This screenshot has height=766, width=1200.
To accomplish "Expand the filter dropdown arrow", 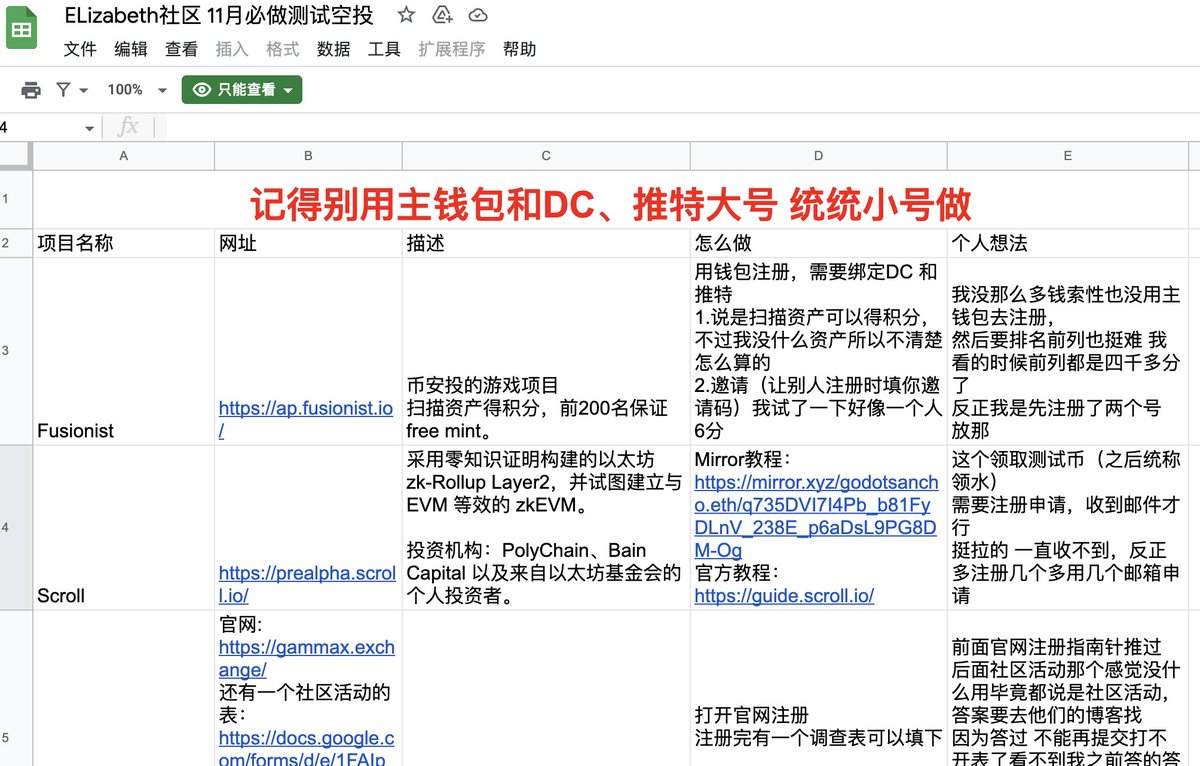I will [83, 90].
